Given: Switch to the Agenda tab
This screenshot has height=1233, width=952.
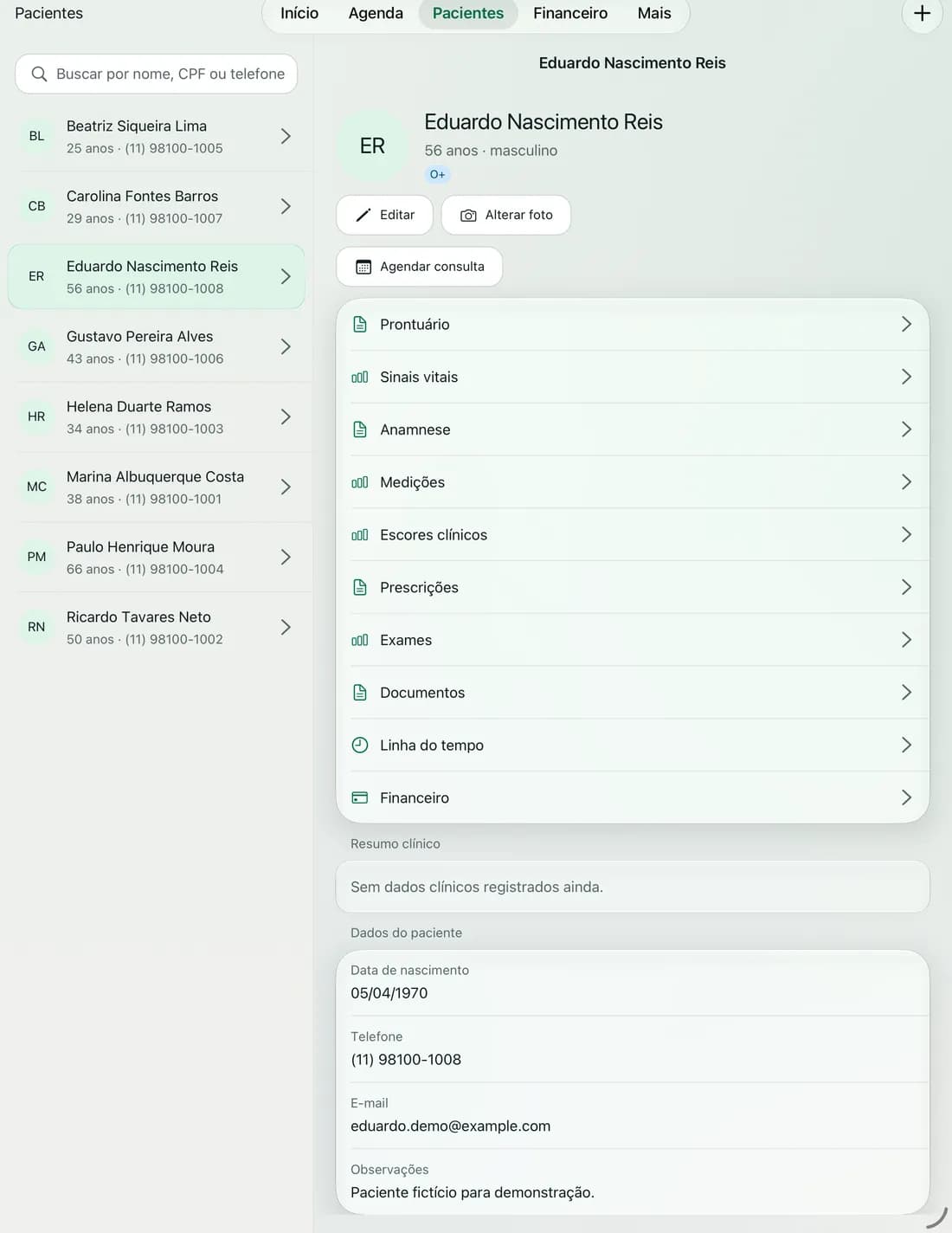Looking at the screenshot, I should [376, 13].
